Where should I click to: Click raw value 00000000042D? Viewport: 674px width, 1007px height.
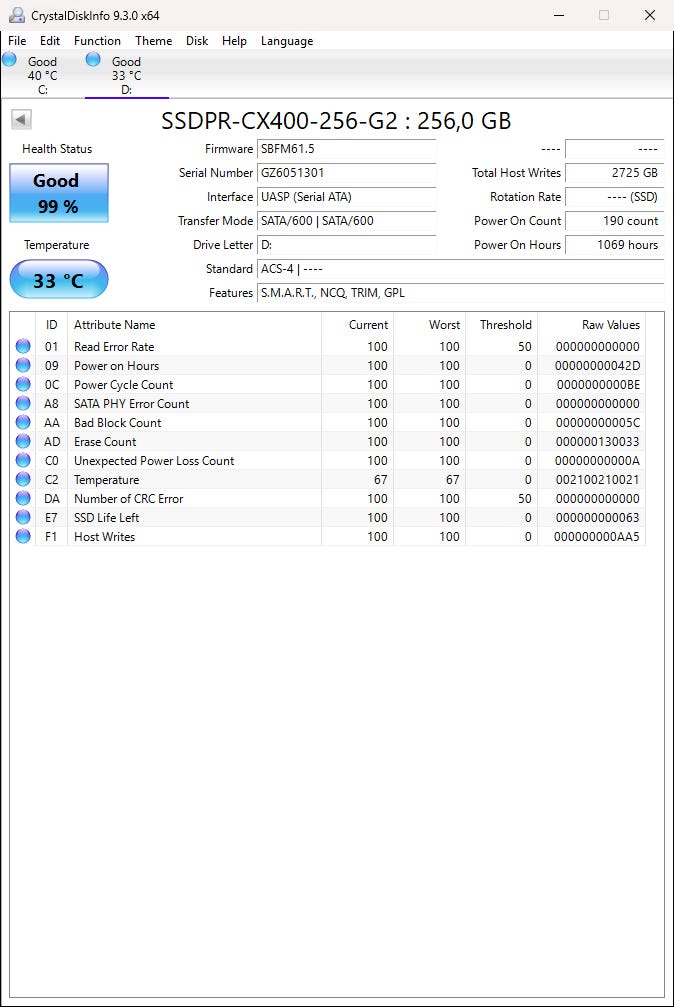tap(598, 365)
